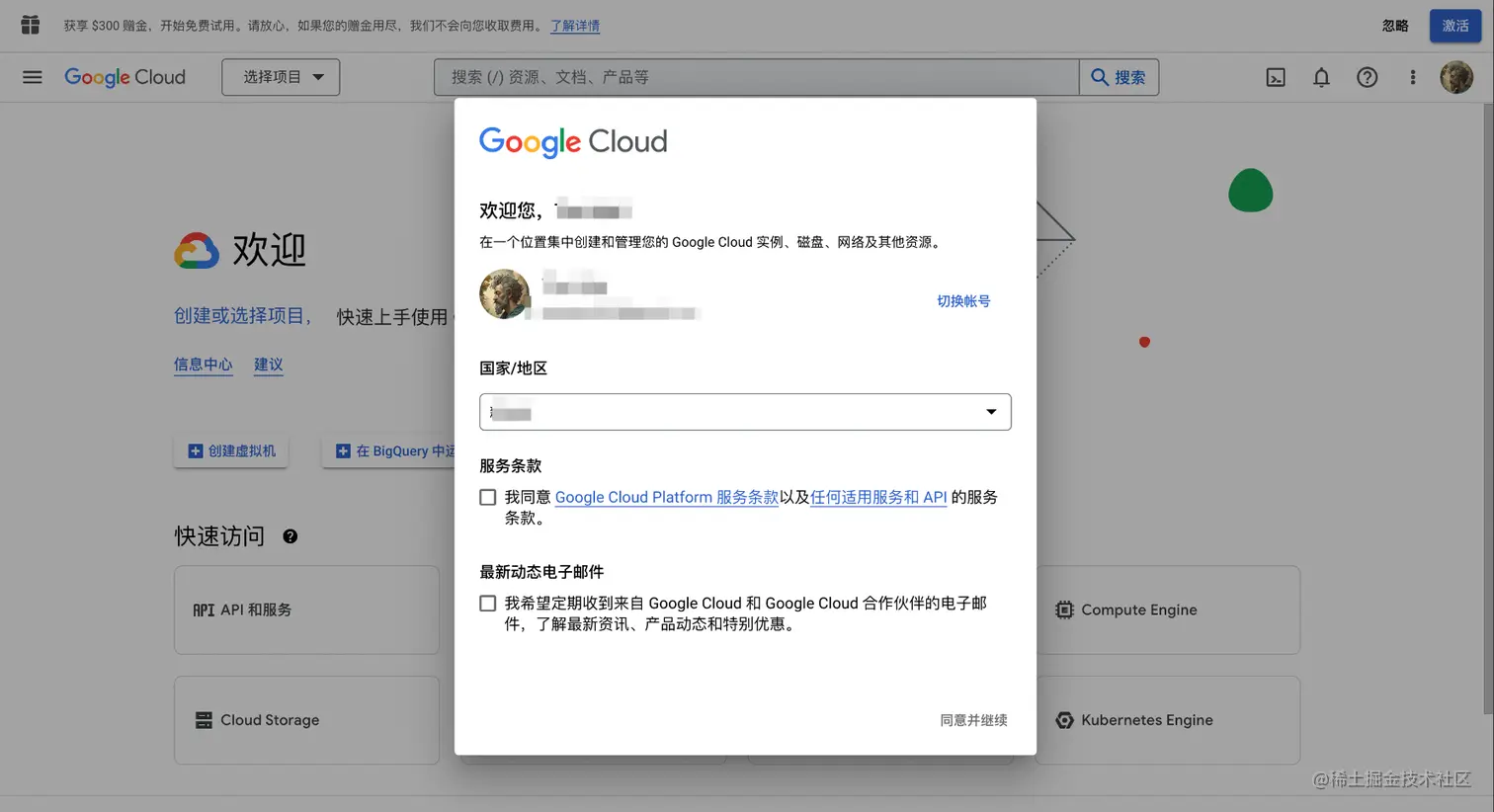Click the Google Cloud logo in header

(x=124, y=77)
